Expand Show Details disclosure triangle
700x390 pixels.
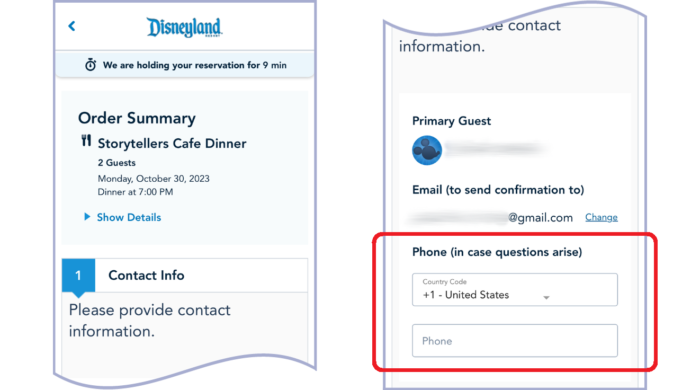(x=87, y=217)
